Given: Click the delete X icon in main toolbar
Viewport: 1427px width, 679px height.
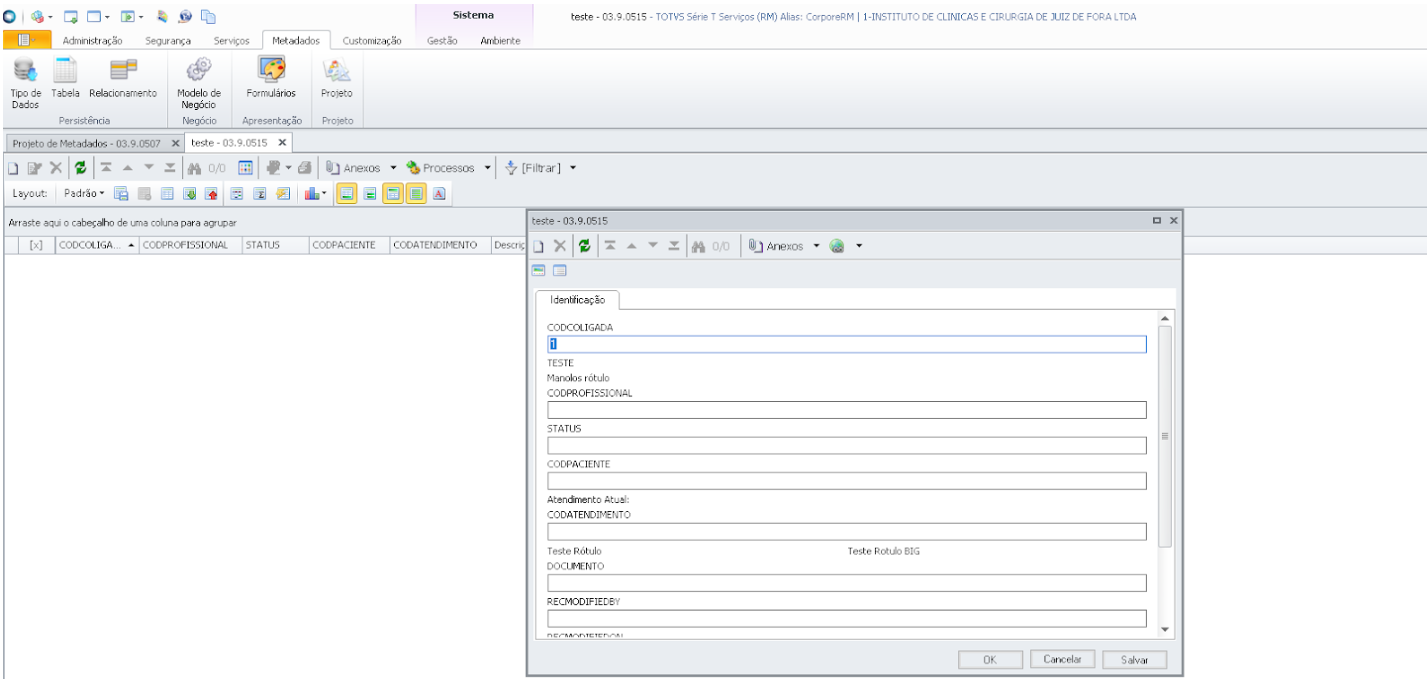Looking at the screenshot, I should tap(56, 168).
